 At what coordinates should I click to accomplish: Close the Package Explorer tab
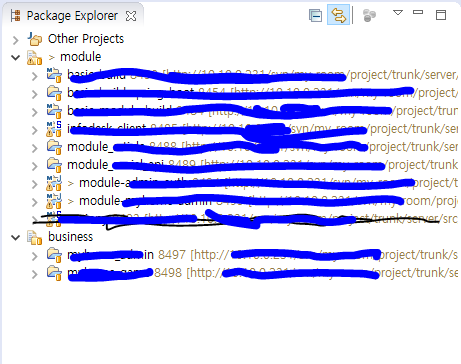pos(131,16)
